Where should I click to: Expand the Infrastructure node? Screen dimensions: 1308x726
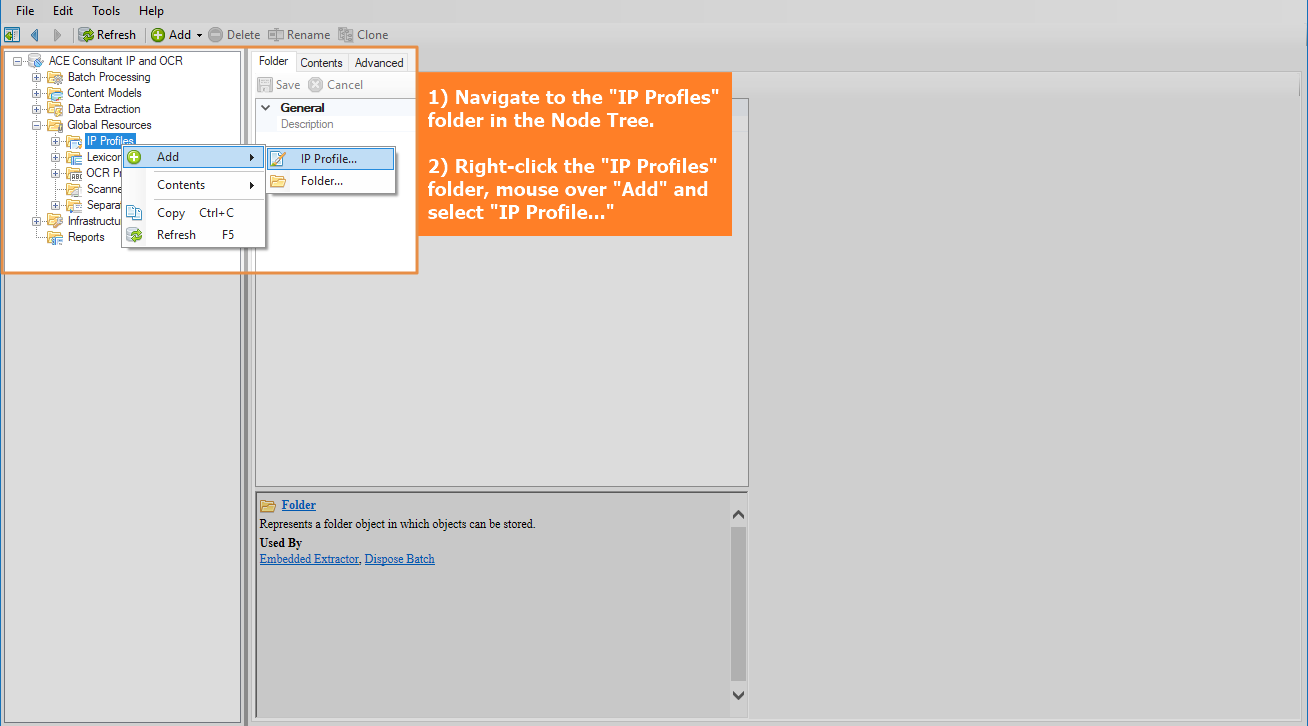pyautogui.click(x=37, y=221)
